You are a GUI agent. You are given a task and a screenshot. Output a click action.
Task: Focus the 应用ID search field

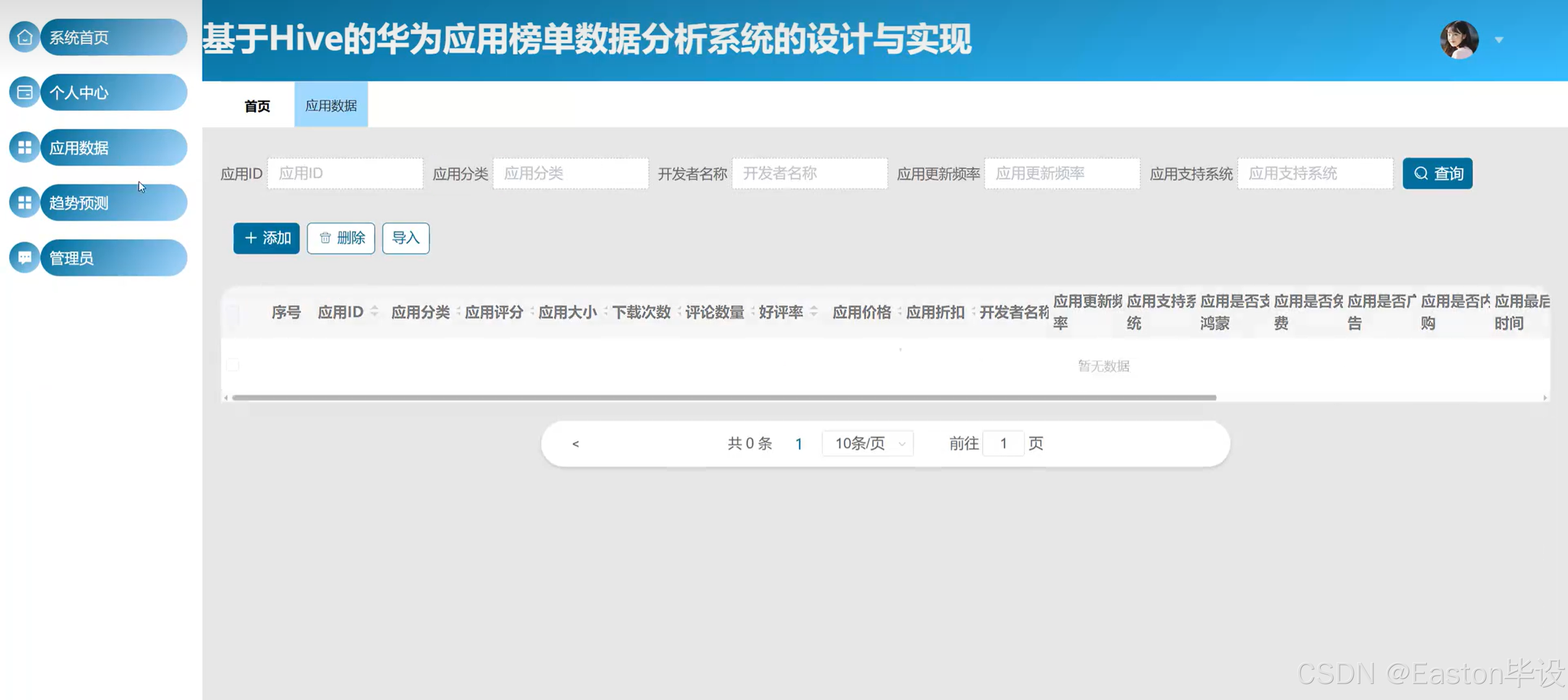pos(346,173)
